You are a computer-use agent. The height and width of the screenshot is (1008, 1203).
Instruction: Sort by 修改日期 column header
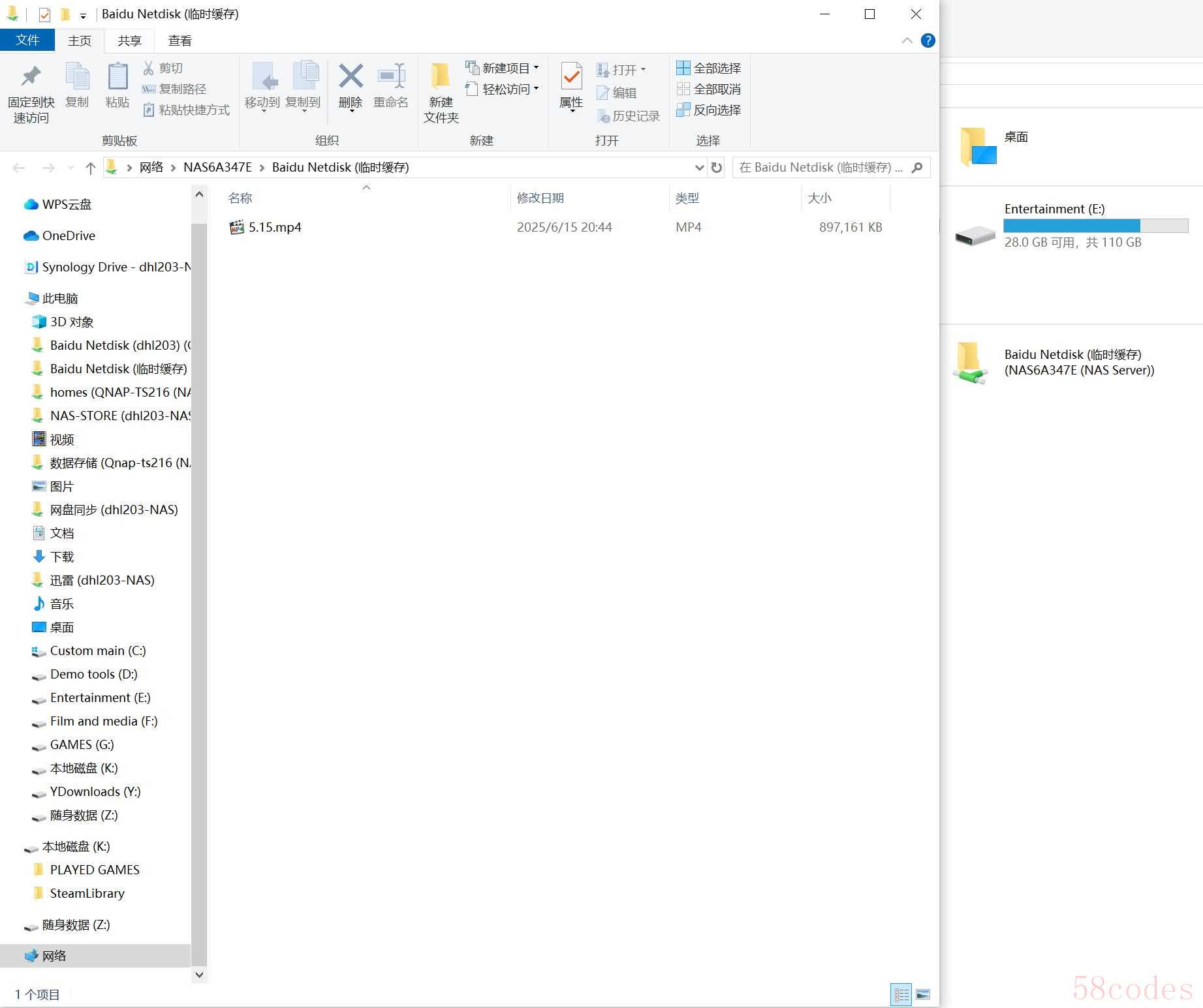pos(540,198)
